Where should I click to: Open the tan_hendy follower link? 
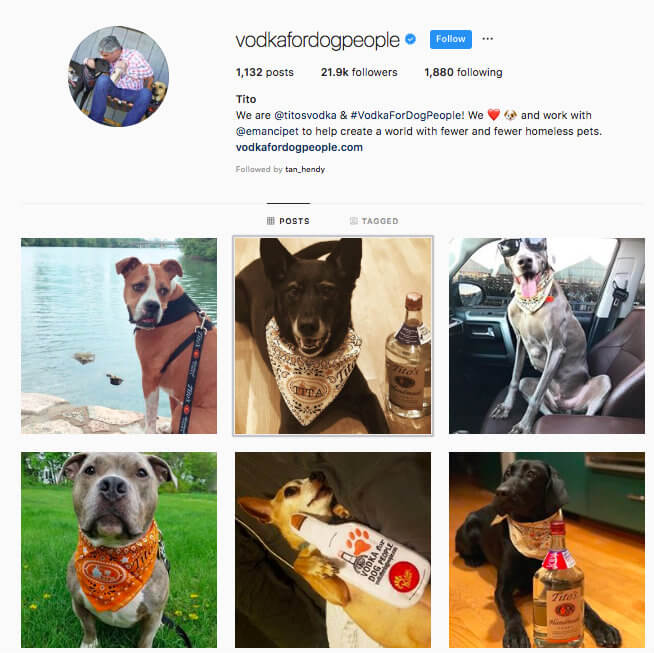click(x=305, y=169)
